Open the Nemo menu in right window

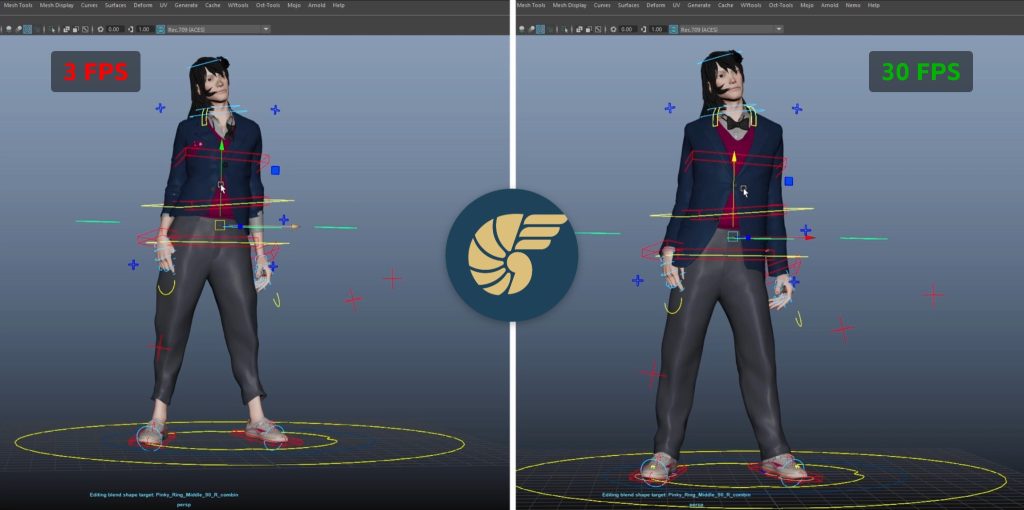click(x=852, y=5)
